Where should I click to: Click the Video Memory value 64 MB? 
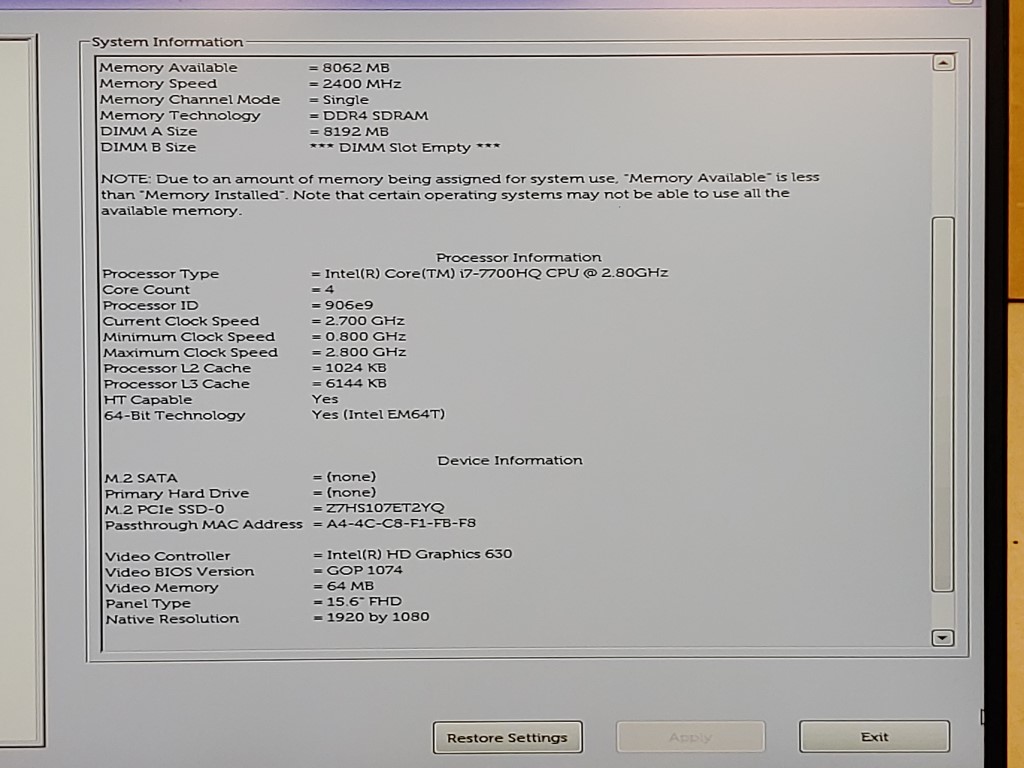350,586
